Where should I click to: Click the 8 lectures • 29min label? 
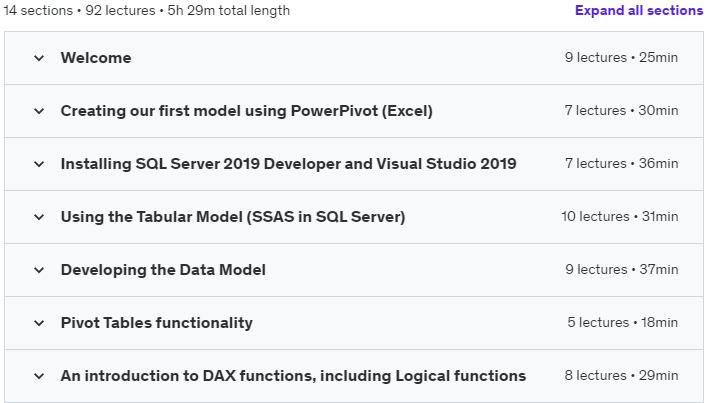(621, 376)
